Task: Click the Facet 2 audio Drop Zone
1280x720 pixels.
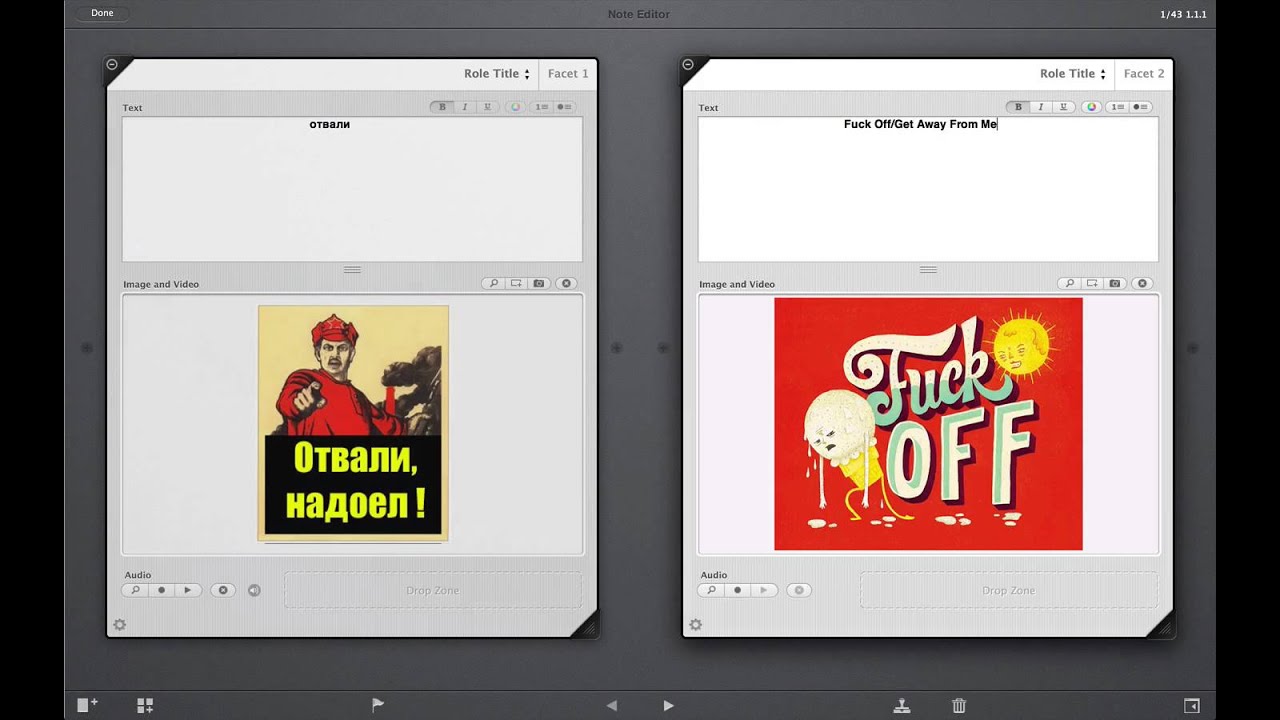Action: 1009,590
